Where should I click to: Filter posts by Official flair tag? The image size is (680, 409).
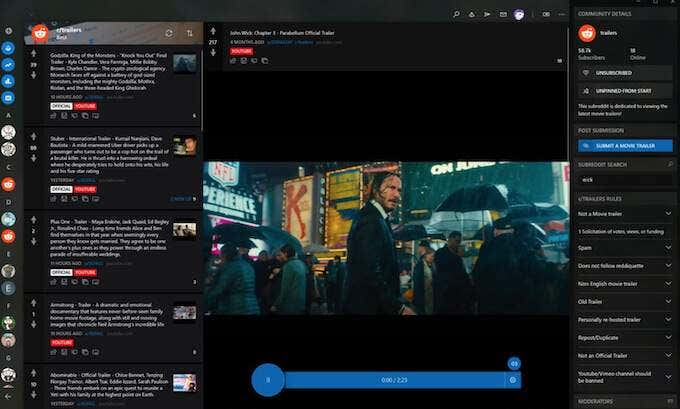(x=60, y=105)
